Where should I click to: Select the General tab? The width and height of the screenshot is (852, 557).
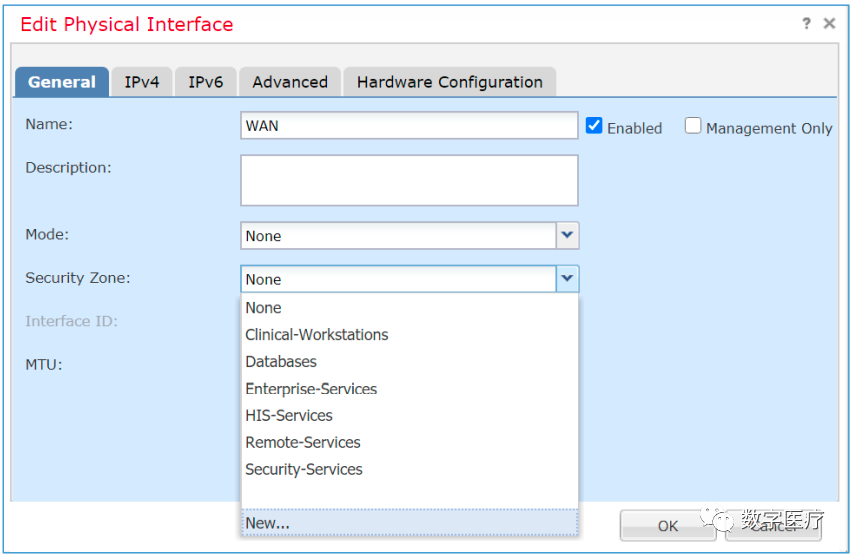[62, 82]
